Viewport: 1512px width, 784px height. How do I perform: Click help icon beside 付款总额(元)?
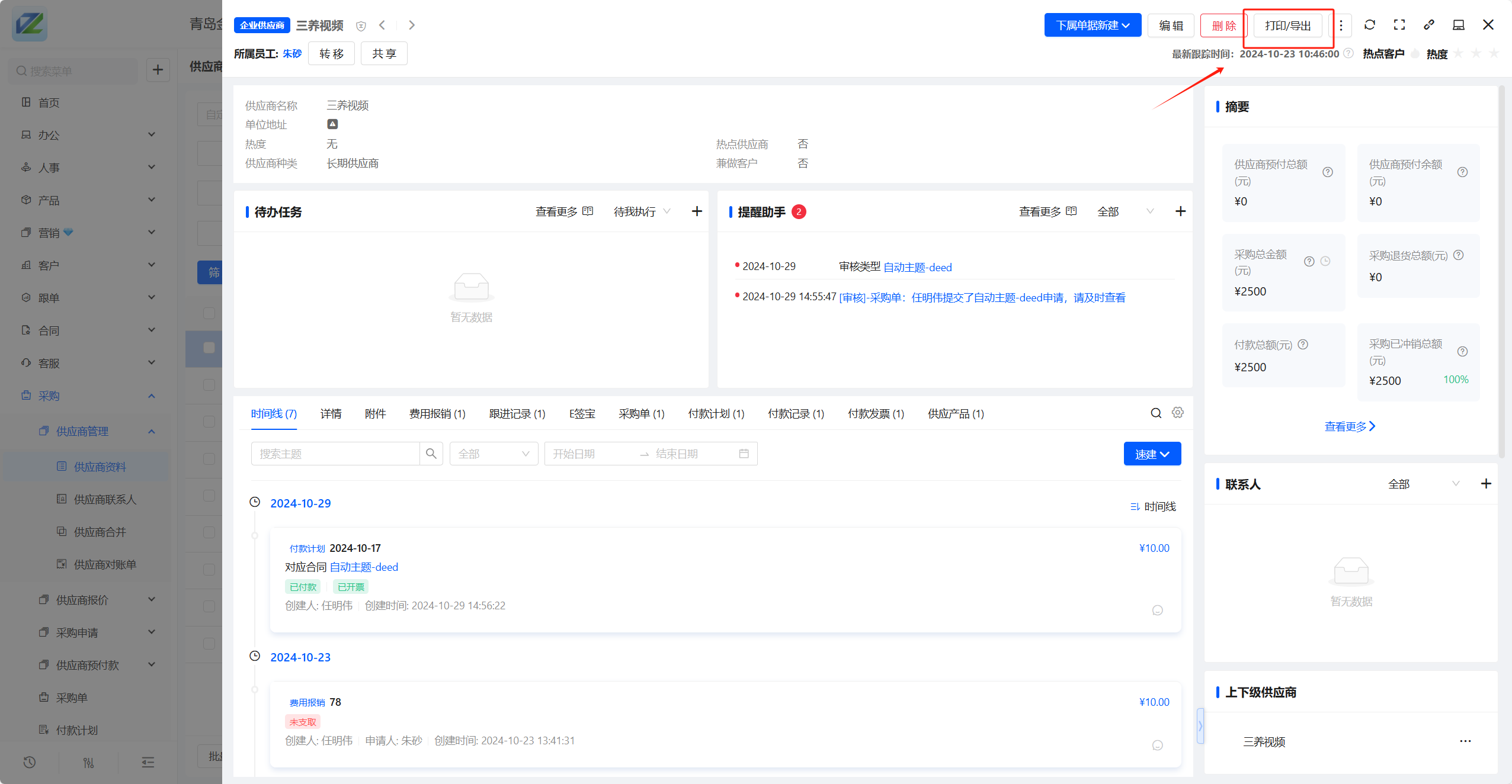(1303, 344)
